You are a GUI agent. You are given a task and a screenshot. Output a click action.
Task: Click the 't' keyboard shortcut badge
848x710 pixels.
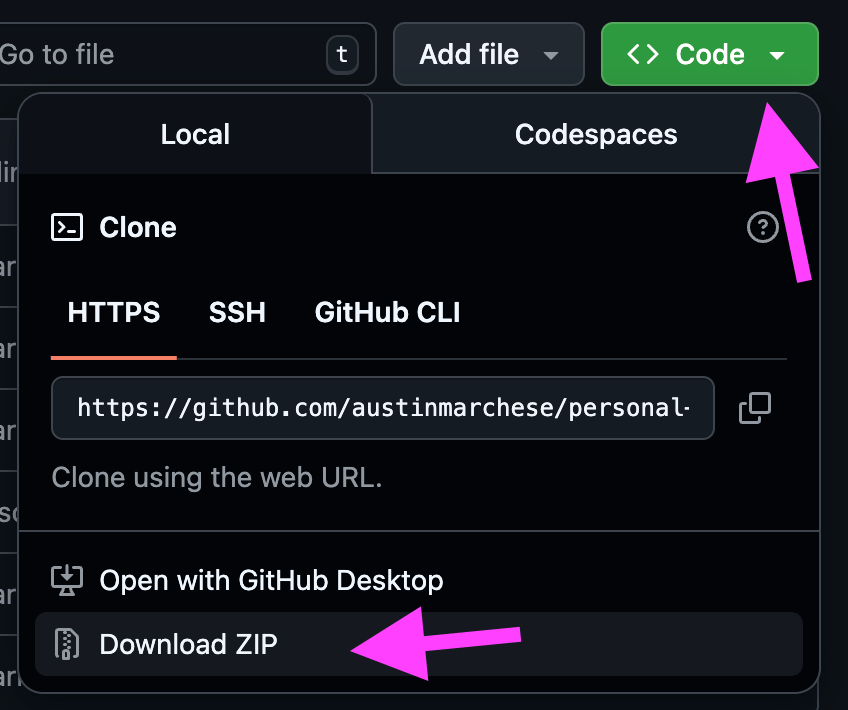click(x=342, y=54)
